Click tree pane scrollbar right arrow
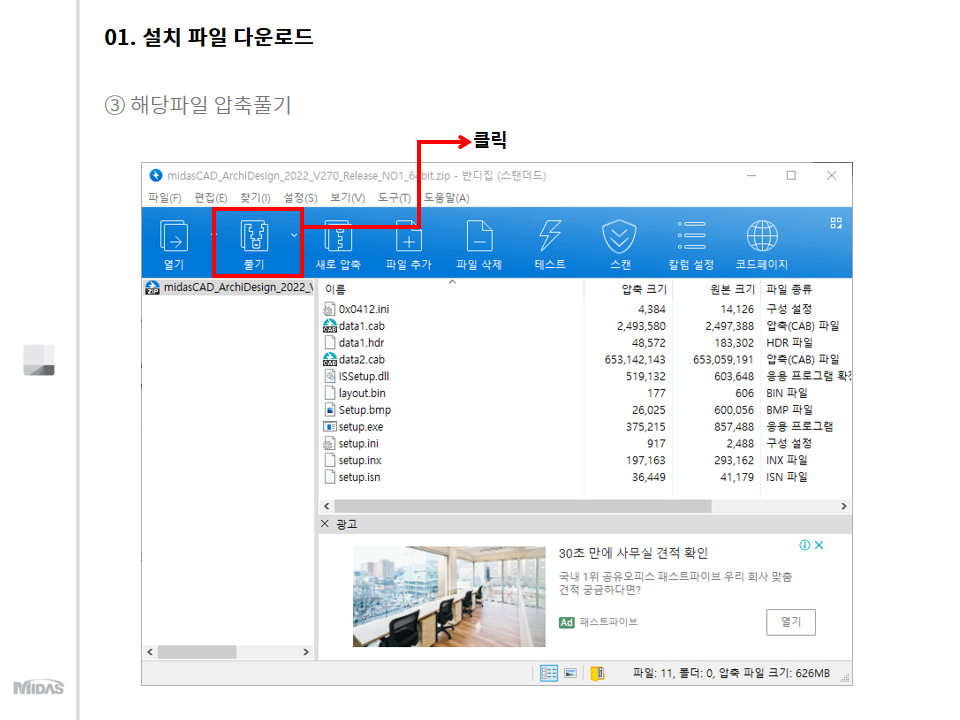 point(306,652)
